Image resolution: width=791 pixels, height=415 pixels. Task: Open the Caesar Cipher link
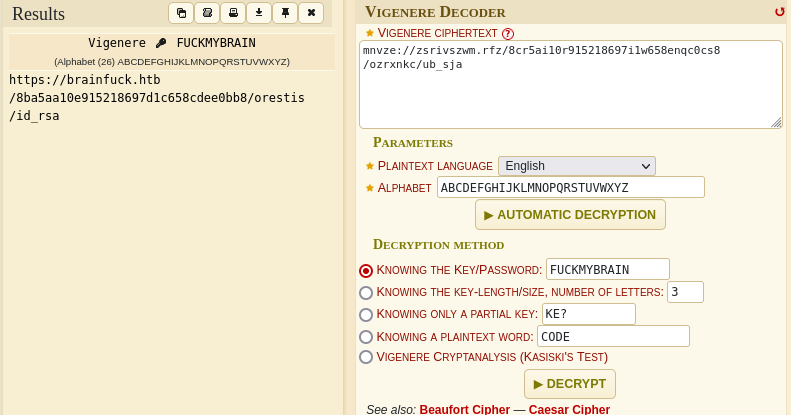pos(569,409)
